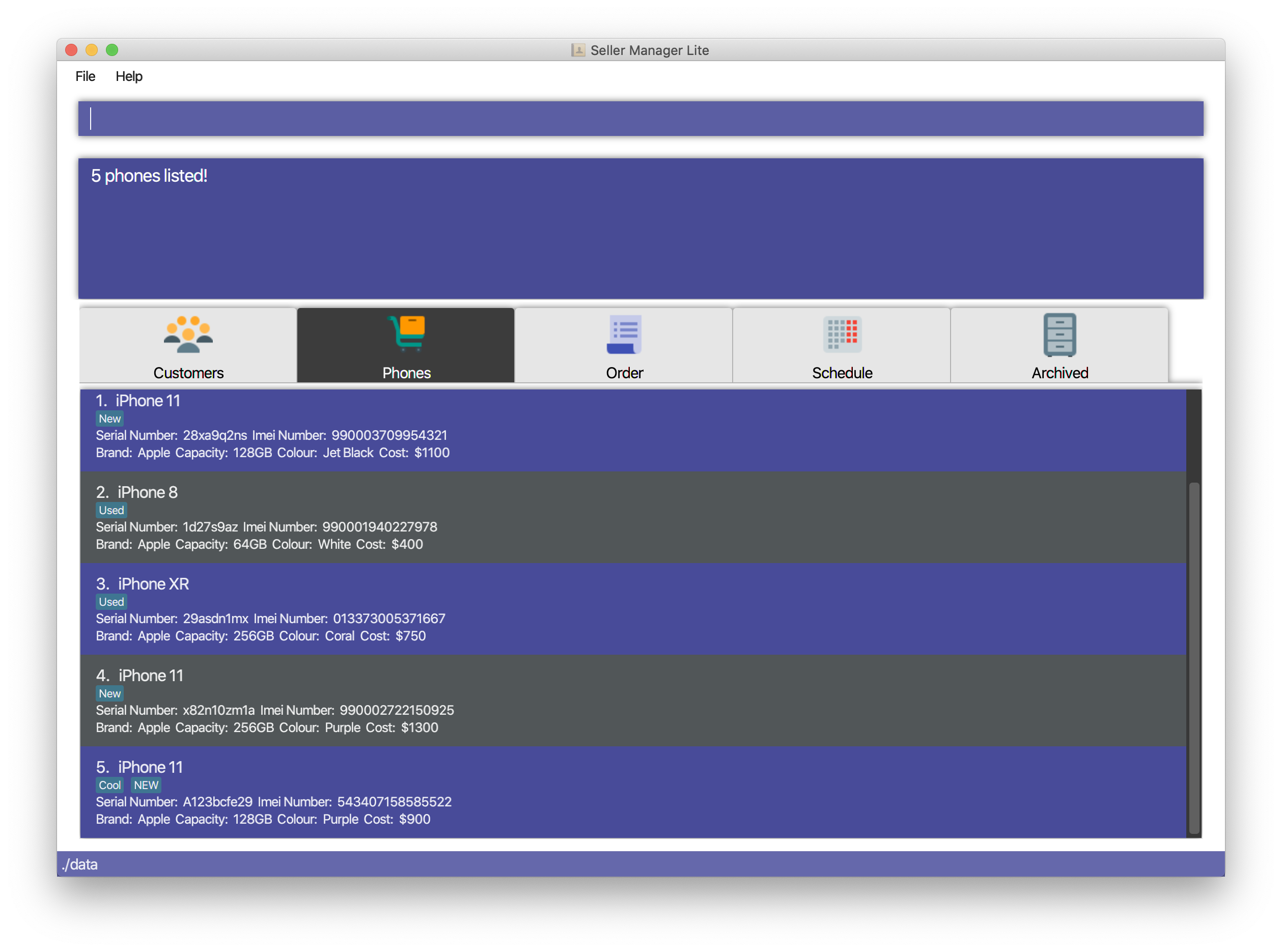Click the Archived cabinet icon
1282x952 pixels.
(x=1058, y=335)
